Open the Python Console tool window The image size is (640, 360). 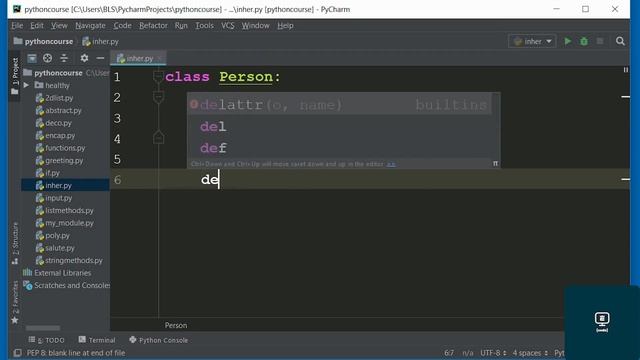[158, 340]
